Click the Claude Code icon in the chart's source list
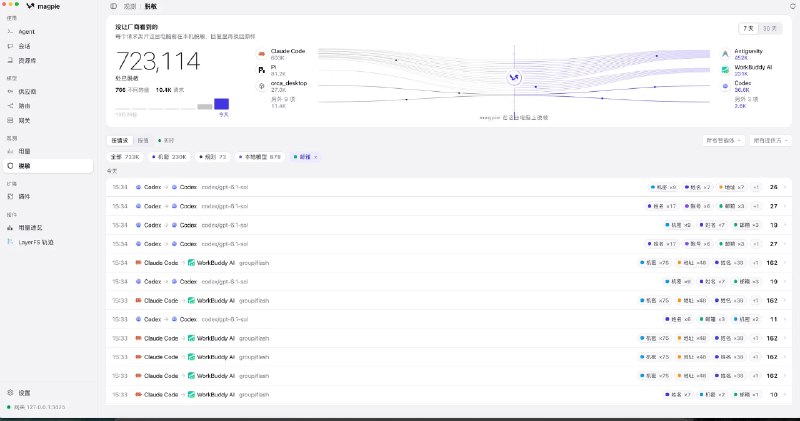The height and width of the screenshot is (421, 800). coord(262,54)
